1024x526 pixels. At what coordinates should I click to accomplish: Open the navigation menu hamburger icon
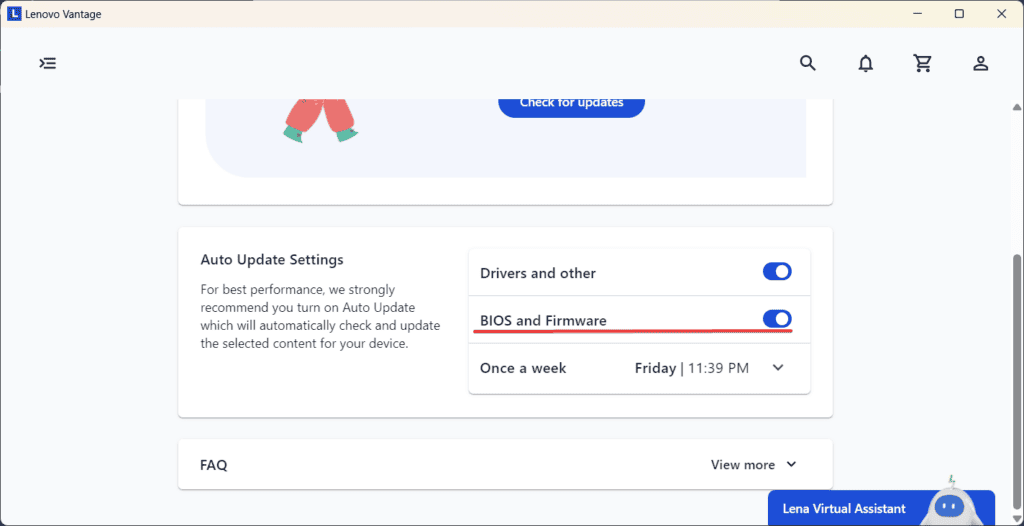(48, 63)
